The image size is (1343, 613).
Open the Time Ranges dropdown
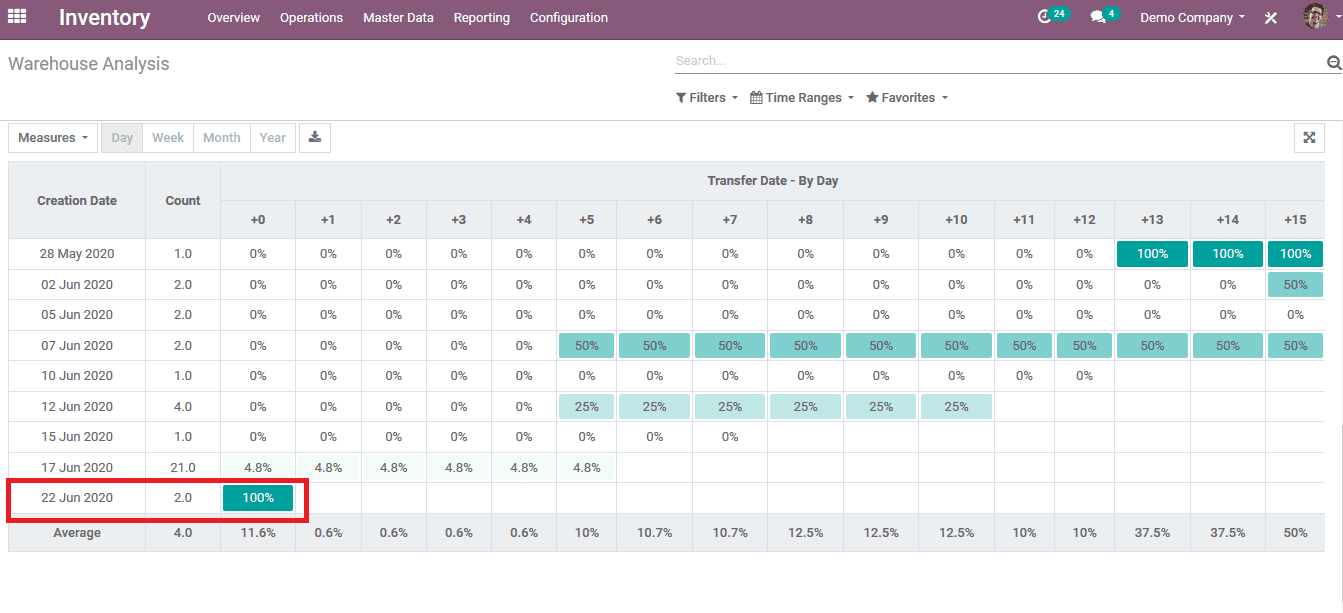pyautogui.click(x=802, y=98)
